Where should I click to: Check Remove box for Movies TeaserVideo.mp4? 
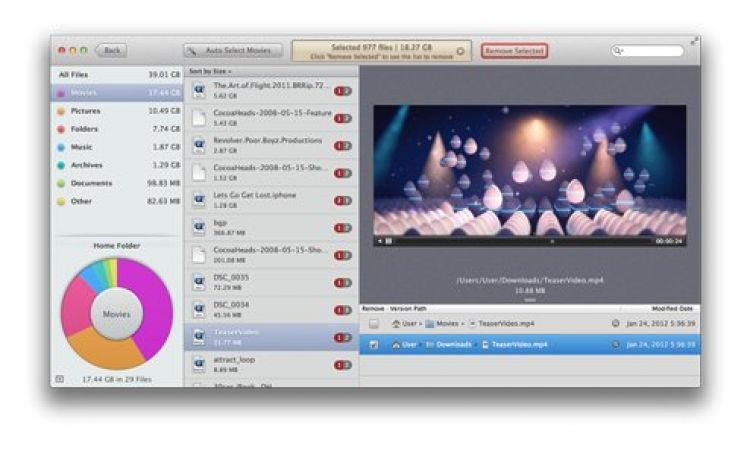pos(374,324)
